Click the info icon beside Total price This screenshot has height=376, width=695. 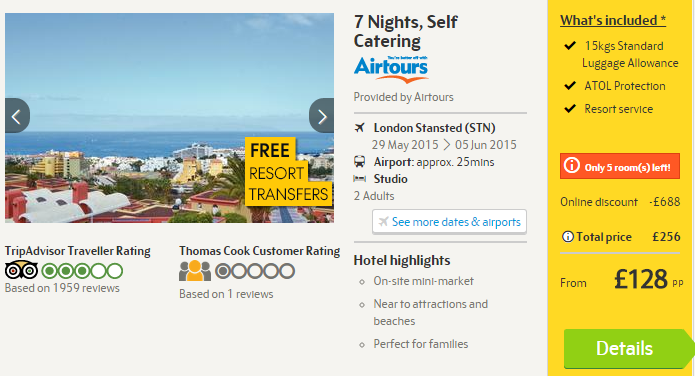pyautogui.click(x=567, y=237)
